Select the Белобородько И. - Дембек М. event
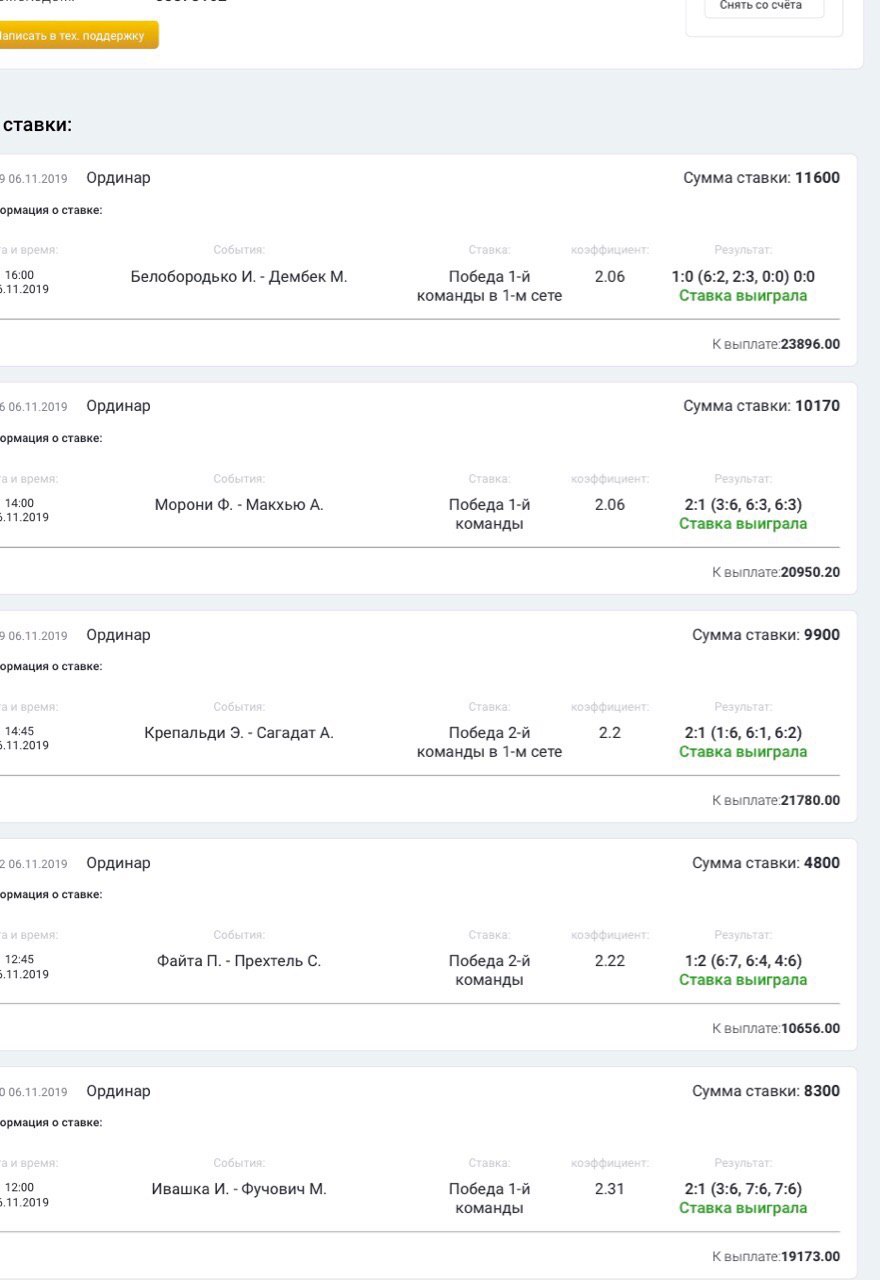Image resolution: width=880 pixels, height=1280 pixels. 239,277
